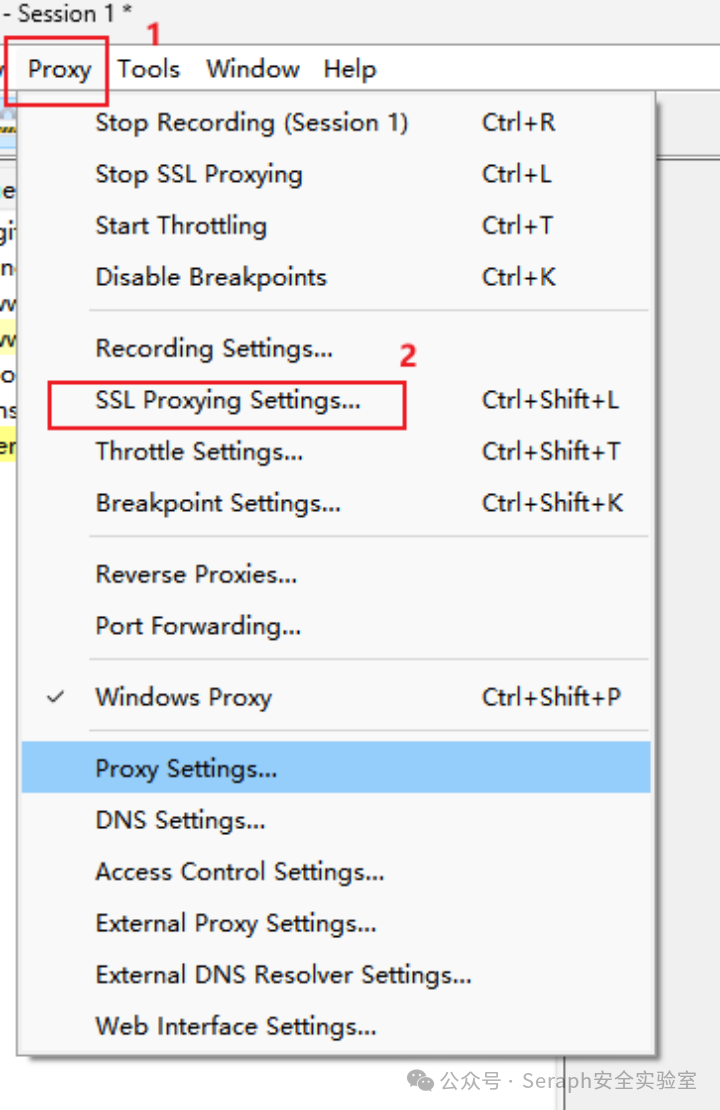Open the Help menu

[x=350, y=69]
